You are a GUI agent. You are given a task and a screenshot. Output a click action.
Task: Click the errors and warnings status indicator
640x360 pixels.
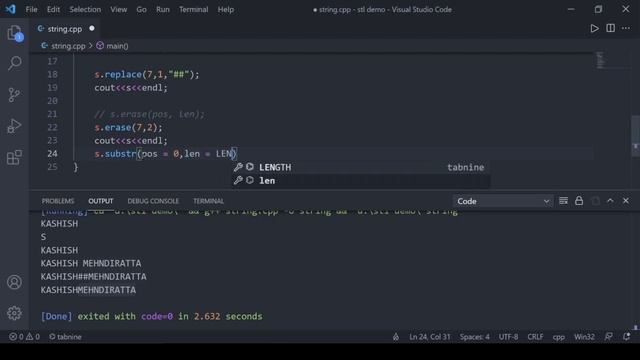click(24, 337)
